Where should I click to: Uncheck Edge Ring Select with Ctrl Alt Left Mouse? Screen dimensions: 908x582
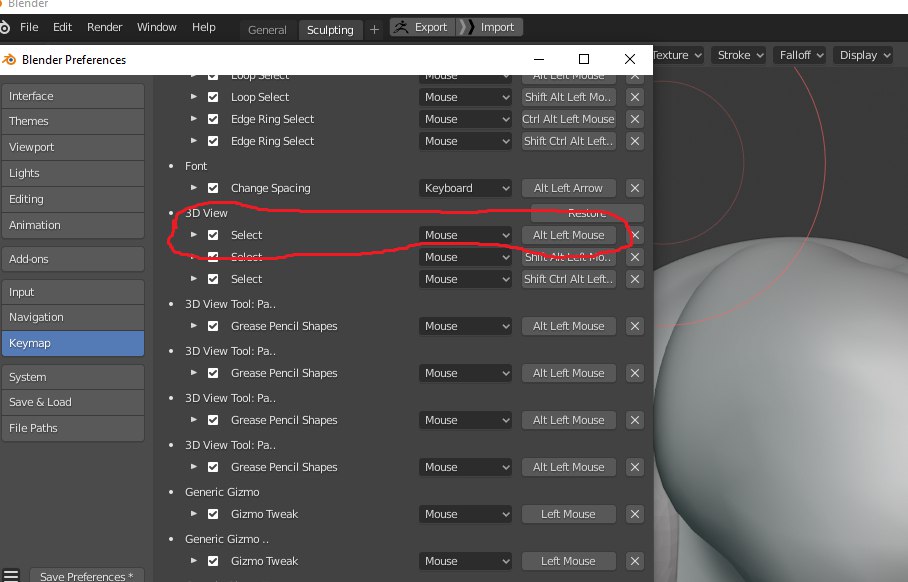(213, 119)
